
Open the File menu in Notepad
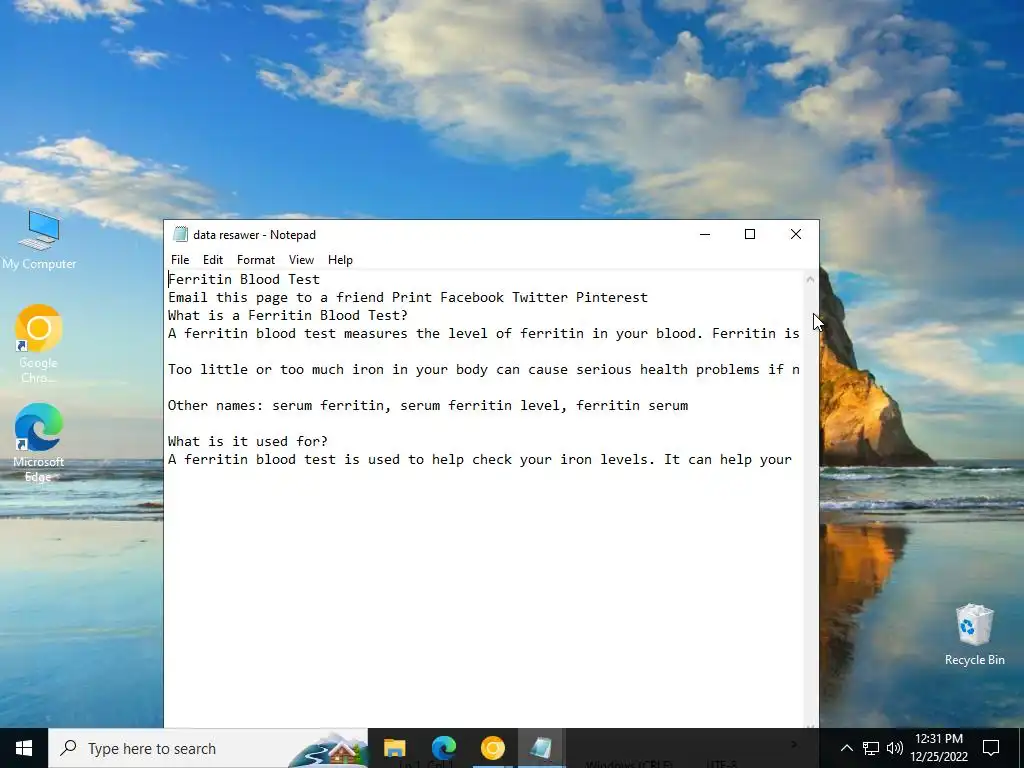pyautogui.click(x=180, y=260)
